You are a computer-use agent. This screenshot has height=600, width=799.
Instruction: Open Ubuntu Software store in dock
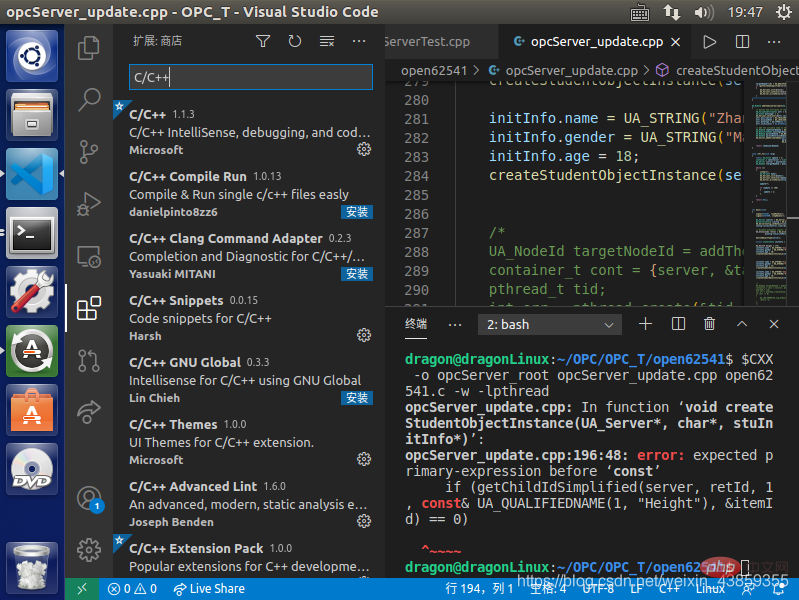point(32,410)
